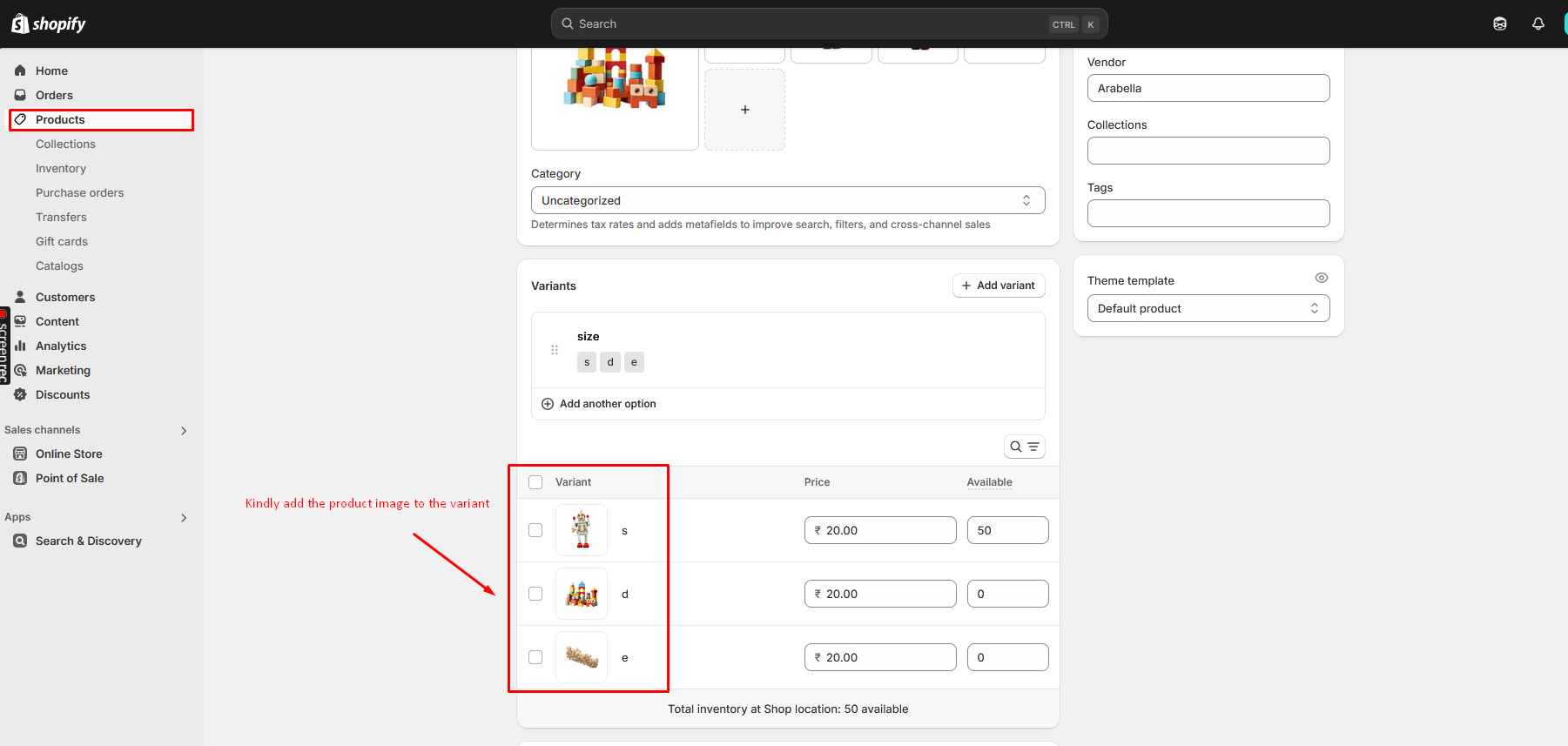Check the box for variant s
The width and height of the screenshot is (1568, 746).
[x=535, y=530]
